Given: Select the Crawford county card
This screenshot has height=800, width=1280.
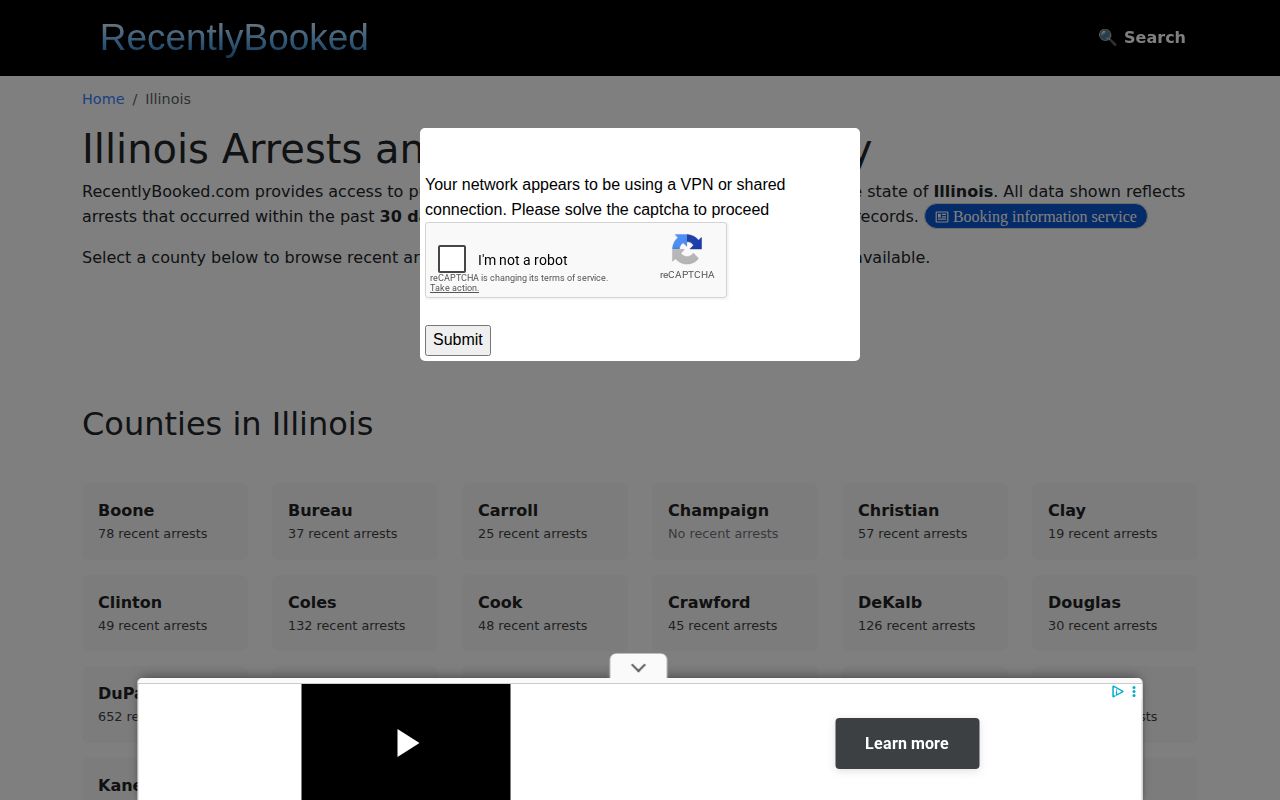Looking at the screenshot, I should click(735, 613).
